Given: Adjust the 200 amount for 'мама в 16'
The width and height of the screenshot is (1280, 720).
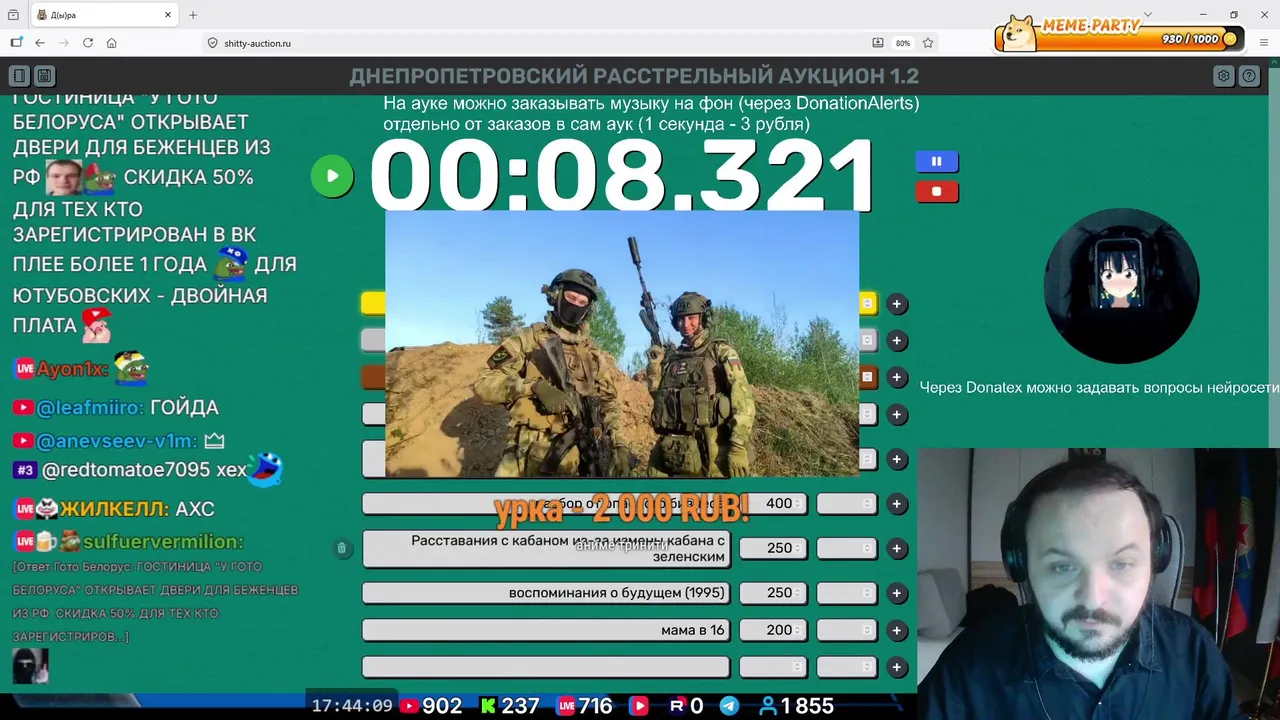Looking at the screenshot, I should [x=773, y=630].
